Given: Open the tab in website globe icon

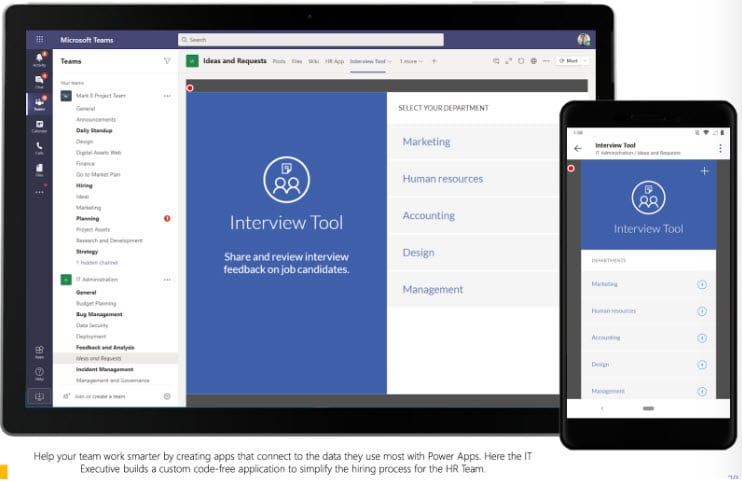Looking at the screenshot, I should coord(534,61).
